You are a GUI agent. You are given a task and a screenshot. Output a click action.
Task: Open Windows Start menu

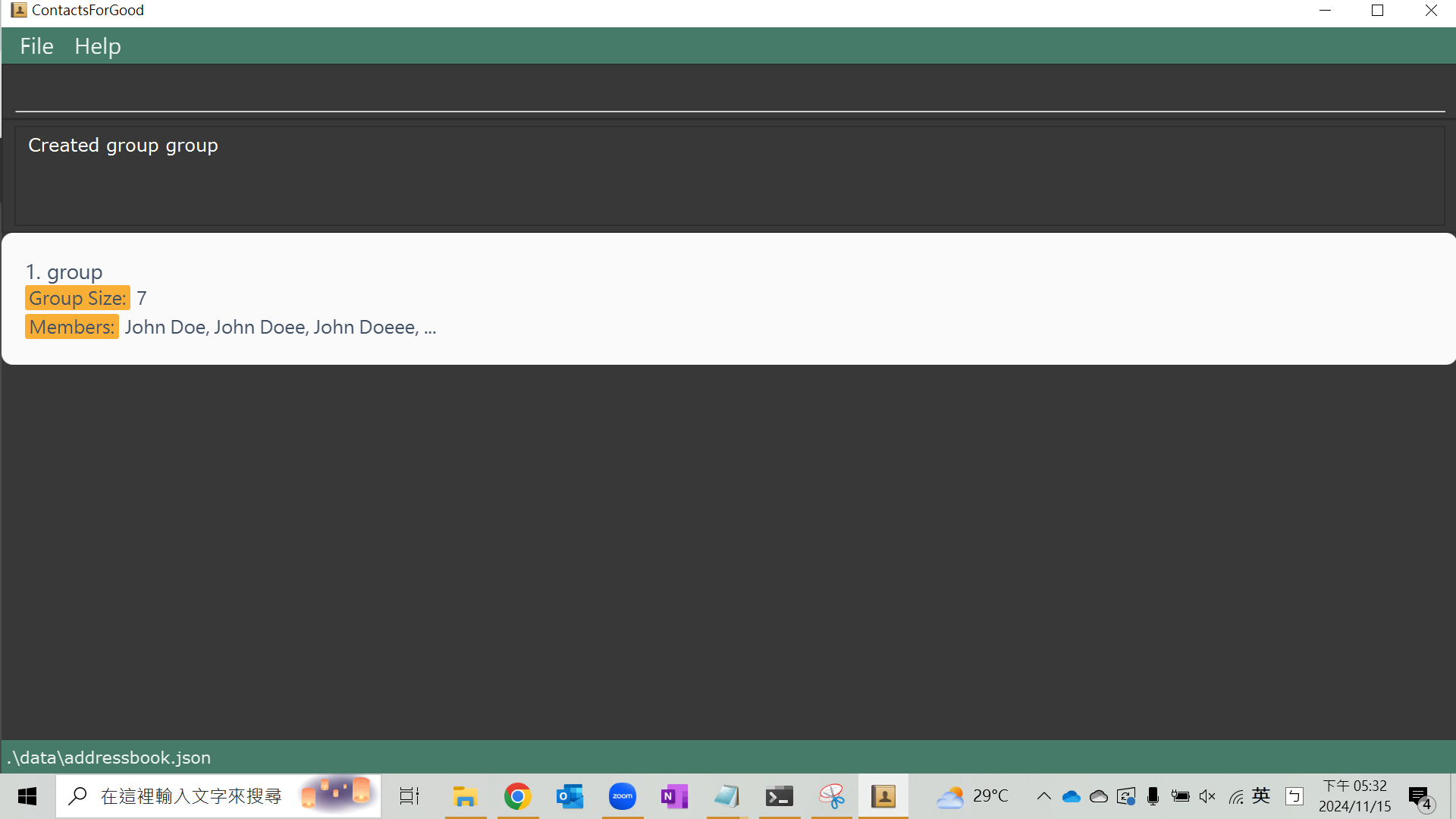27,796
